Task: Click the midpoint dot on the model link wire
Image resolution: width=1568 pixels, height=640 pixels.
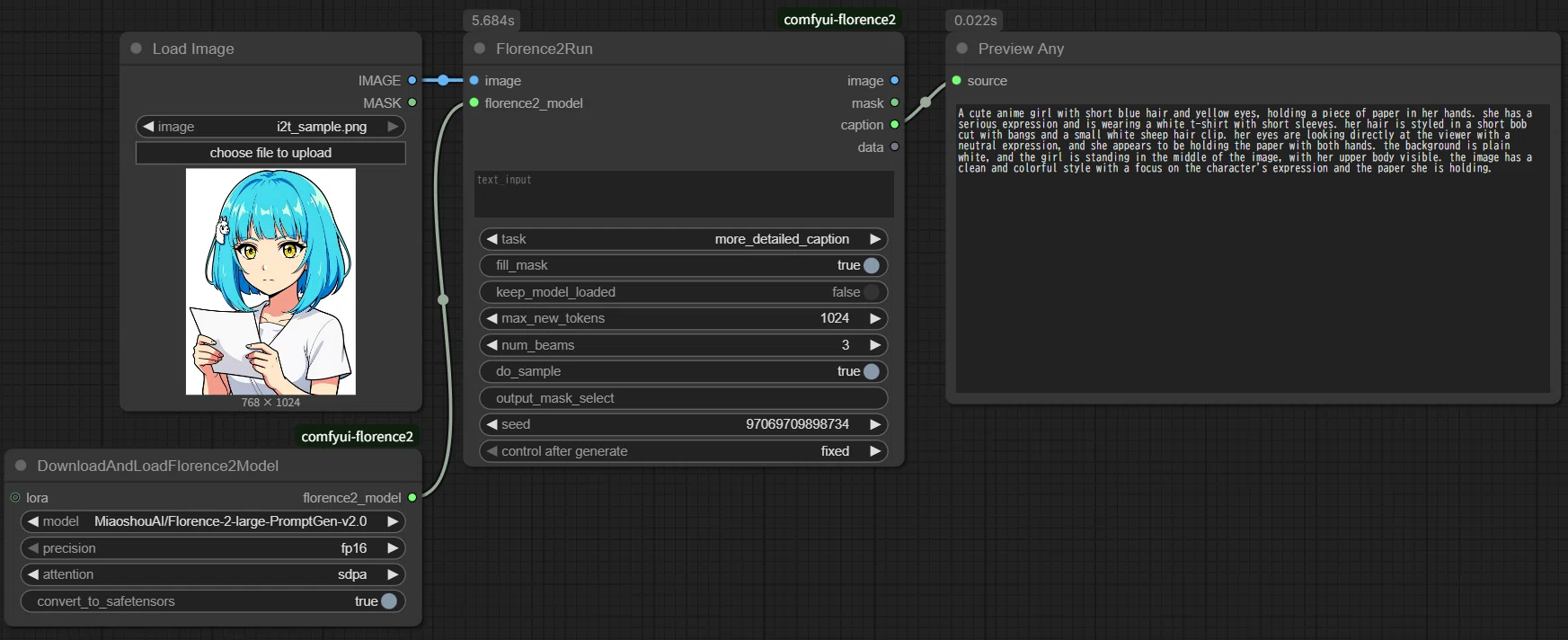Action: click(x=442, y=299)
